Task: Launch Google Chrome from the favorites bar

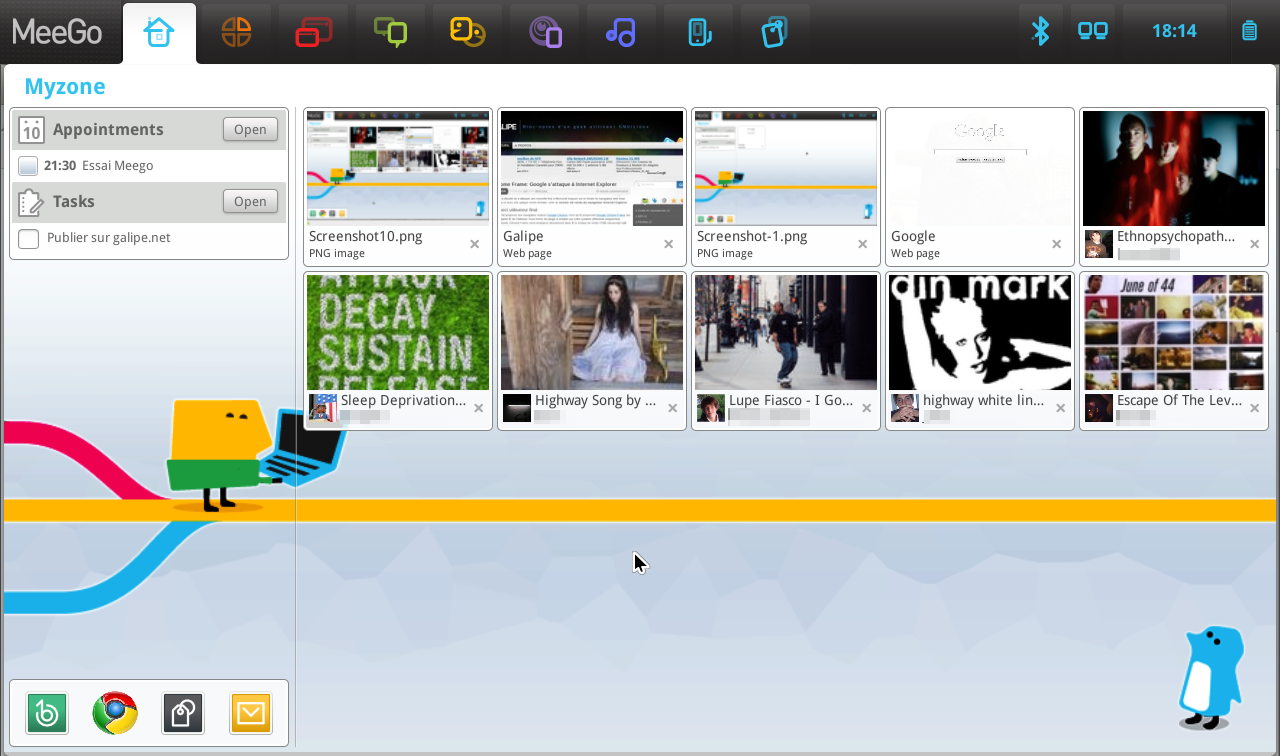Action: click(x=115, y=713)
